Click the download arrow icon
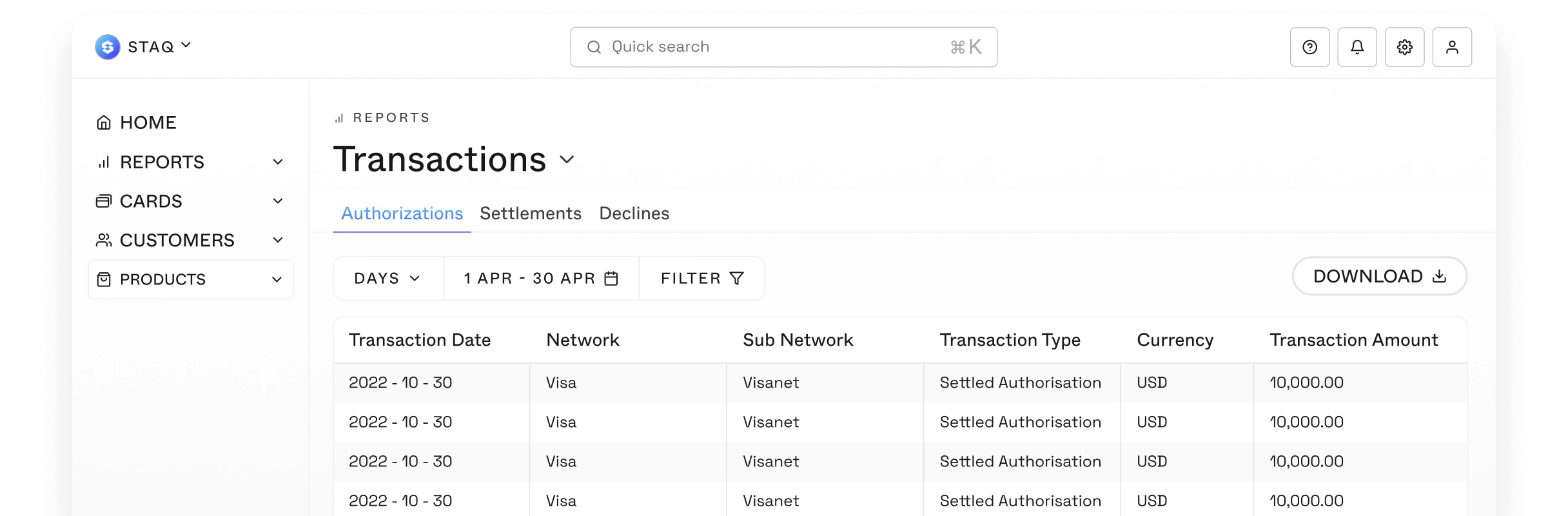Screen dimensions: 1568x516 pos(1439,277)
